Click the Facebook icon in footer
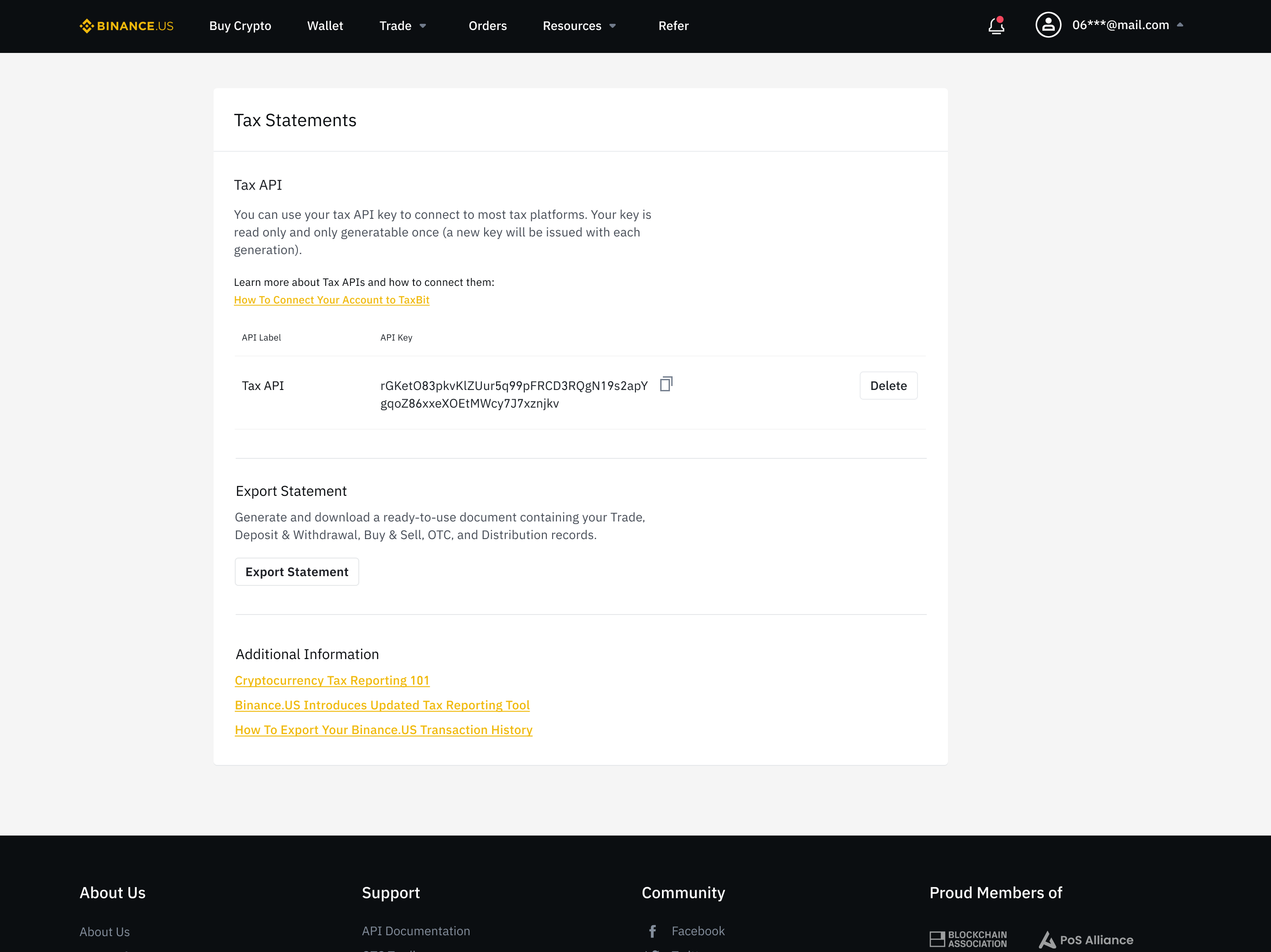The height and width of the screenshot is (952, 1271). point(652,931)
